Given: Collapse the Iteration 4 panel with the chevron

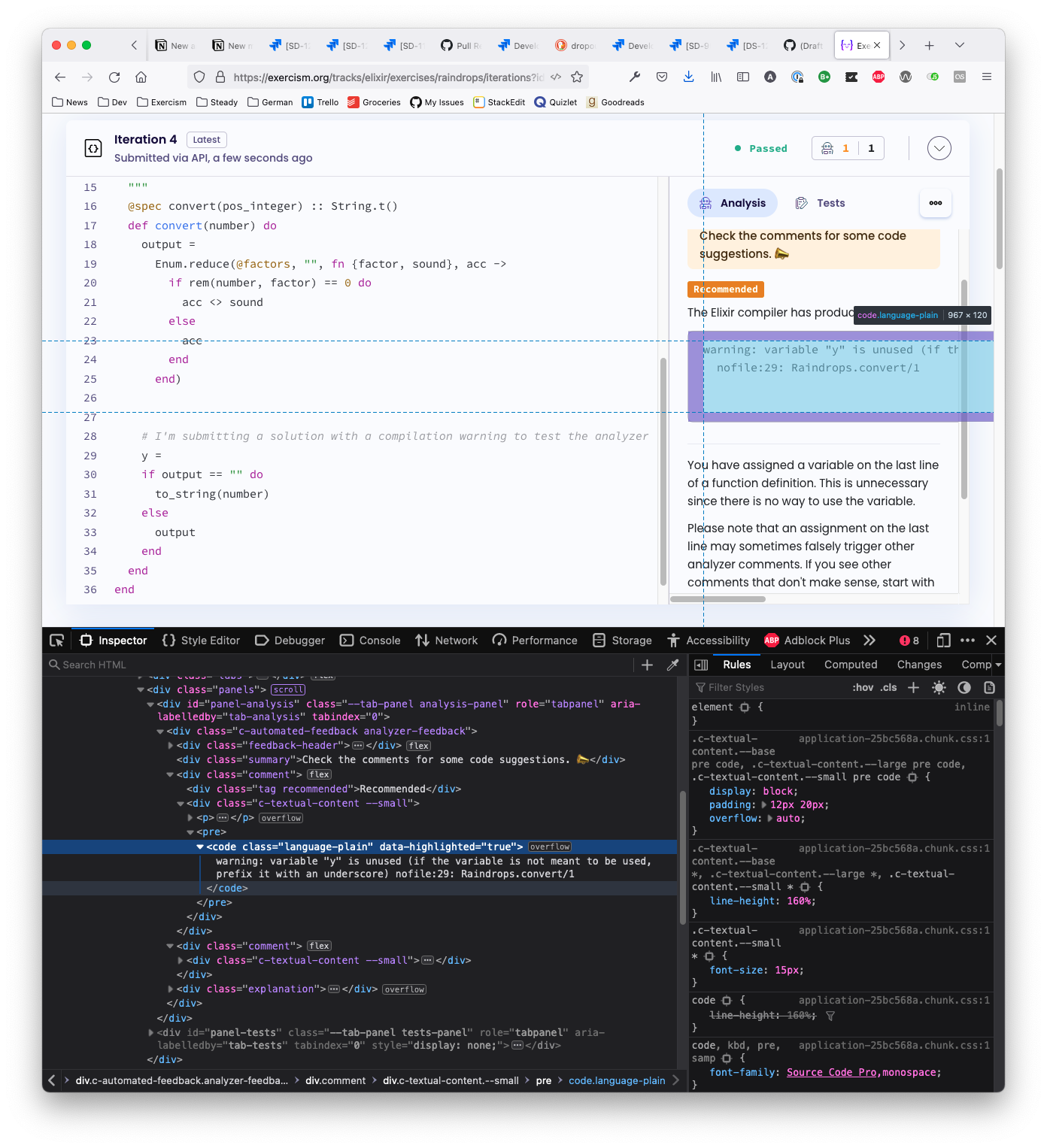Looking at the screenshot, I should tap(939, 148).
